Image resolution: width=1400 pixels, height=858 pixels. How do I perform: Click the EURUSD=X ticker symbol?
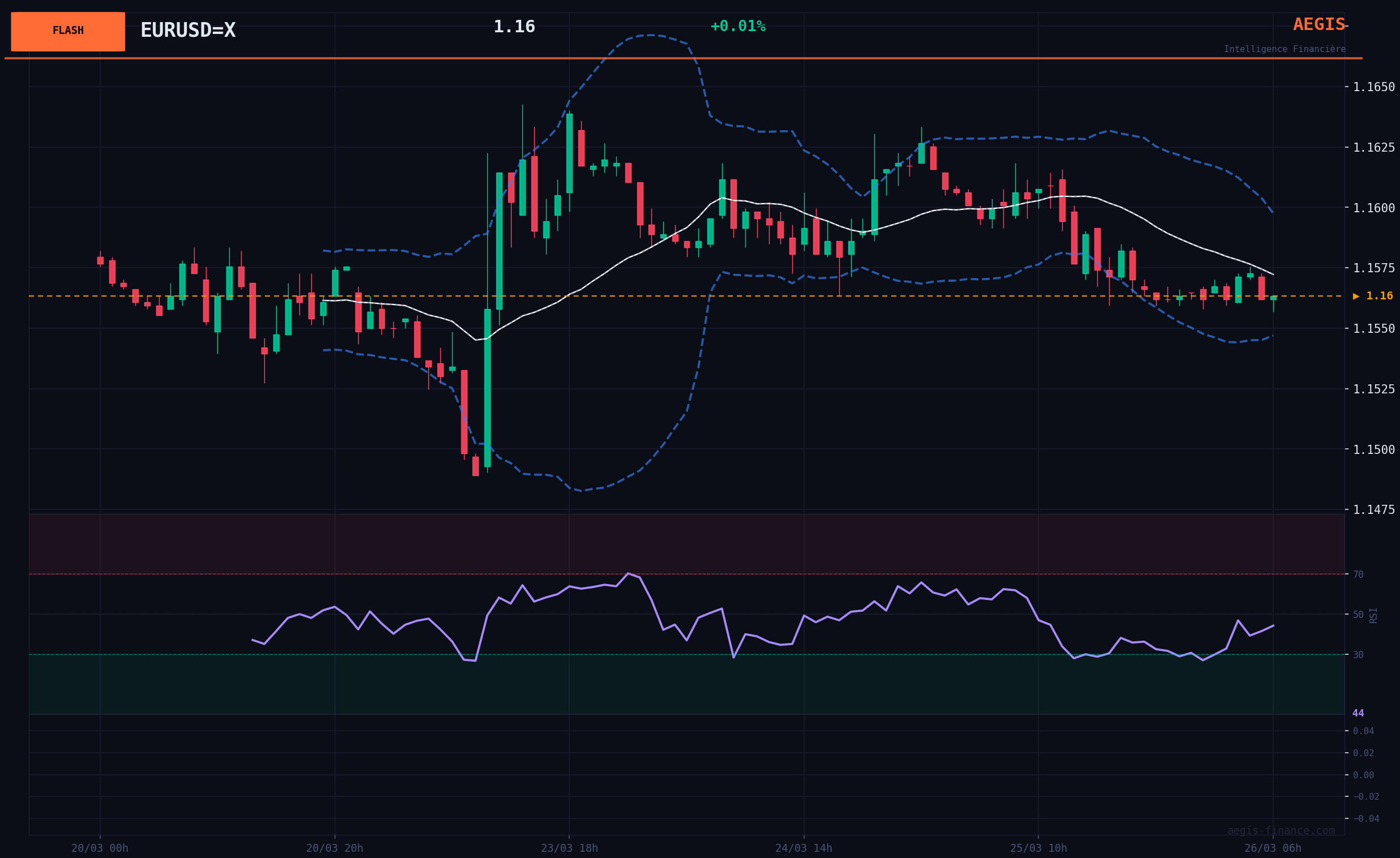(x=187, y=30)
